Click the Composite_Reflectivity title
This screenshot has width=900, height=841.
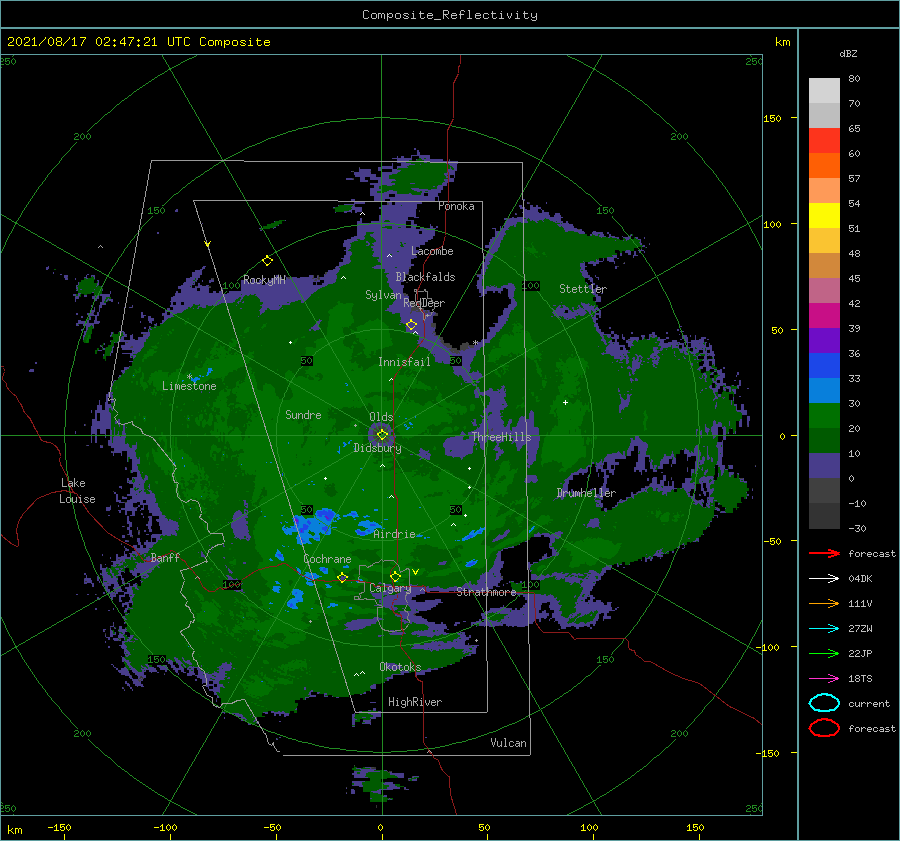pyautogui.click(x=450, y=15)
